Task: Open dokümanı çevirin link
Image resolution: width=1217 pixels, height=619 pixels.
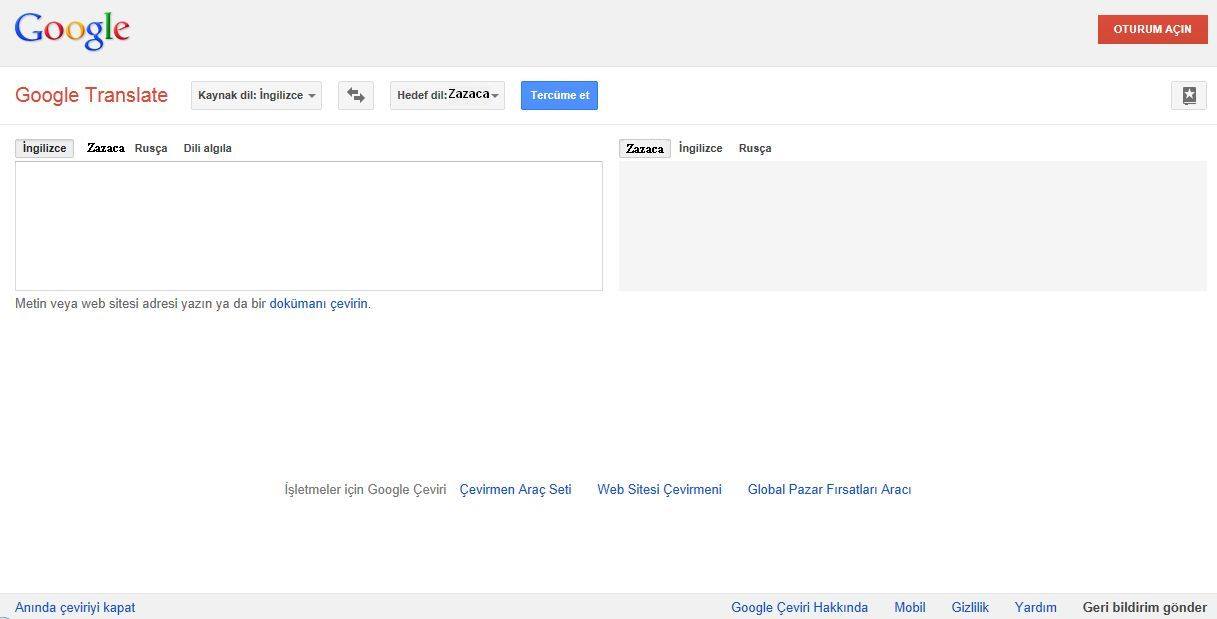Action: [x=319, y=304]
